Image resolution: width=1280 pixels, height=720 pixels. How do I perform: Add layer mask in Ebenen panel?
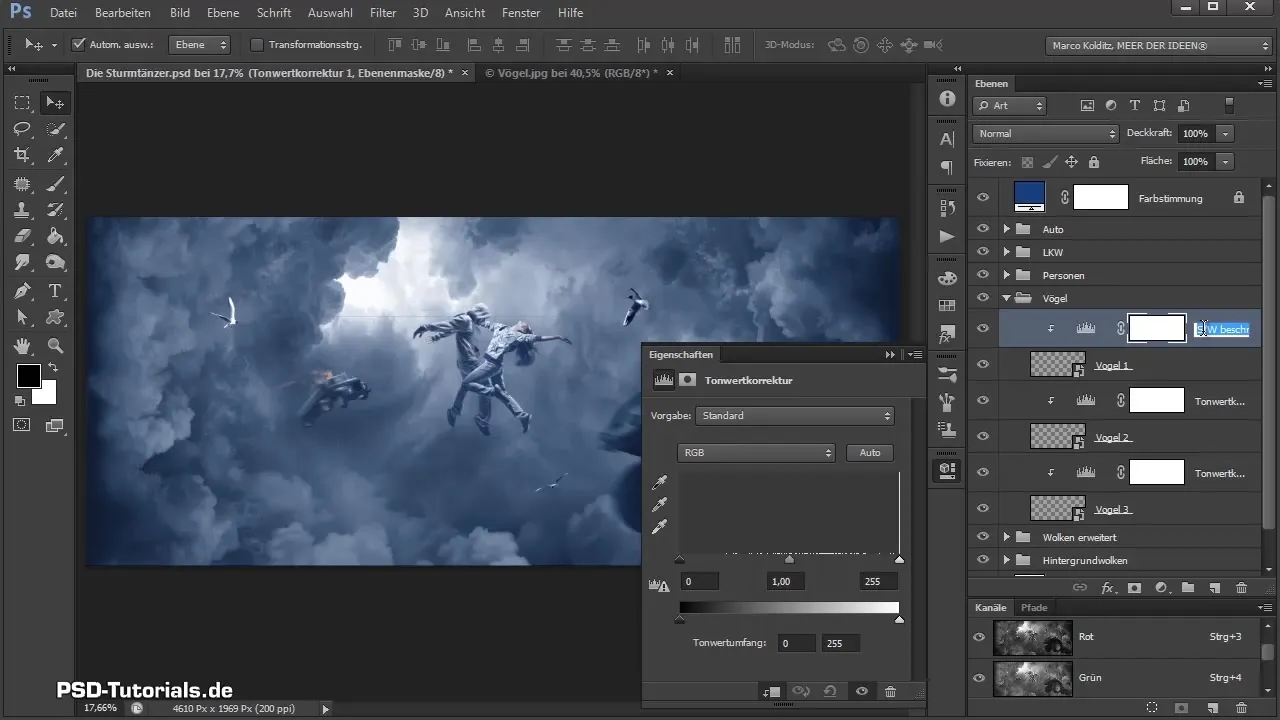(1135, 589)
